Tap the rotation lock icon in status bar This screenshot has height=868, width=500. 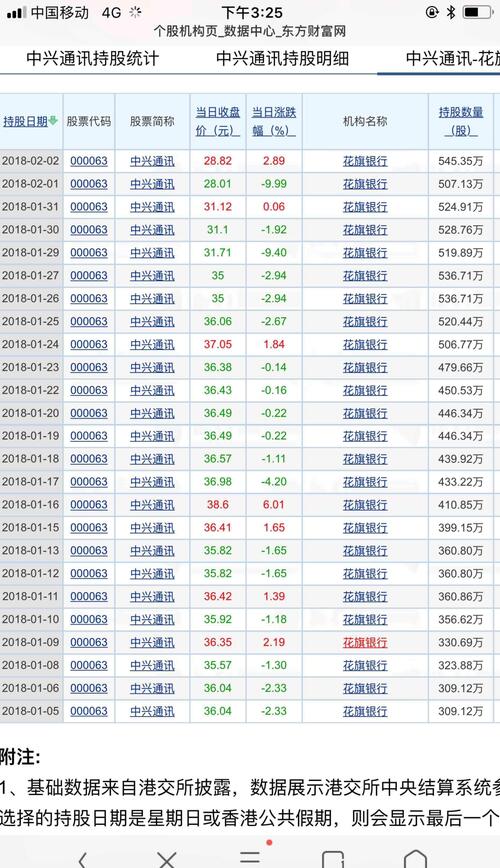432,12
